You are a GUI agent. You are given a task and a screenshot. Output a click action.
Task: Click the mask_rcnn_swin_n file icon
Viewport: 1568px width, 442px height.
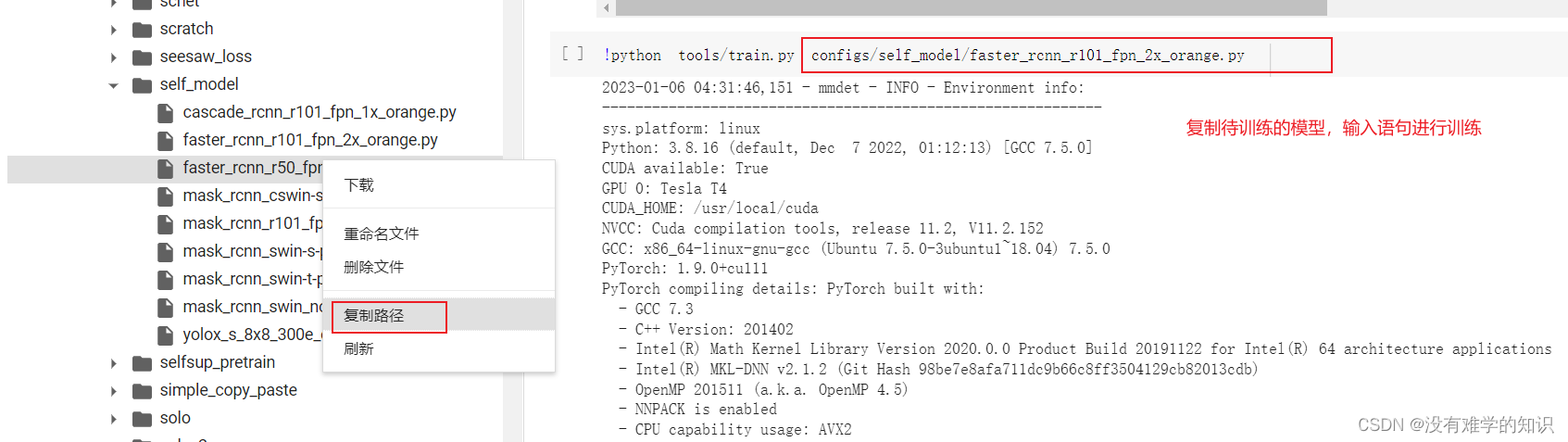point(166,308)
